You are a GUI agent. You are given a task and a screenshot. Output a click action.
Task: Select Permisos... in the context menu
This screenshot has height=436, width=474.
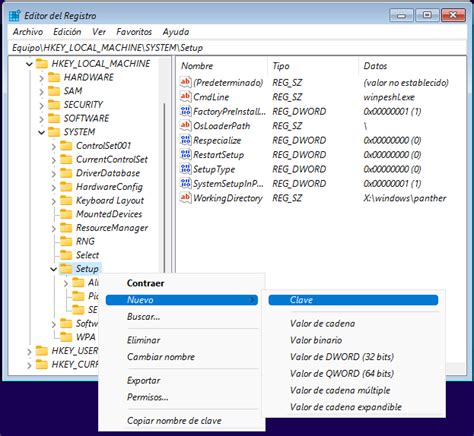coord(182,397)
